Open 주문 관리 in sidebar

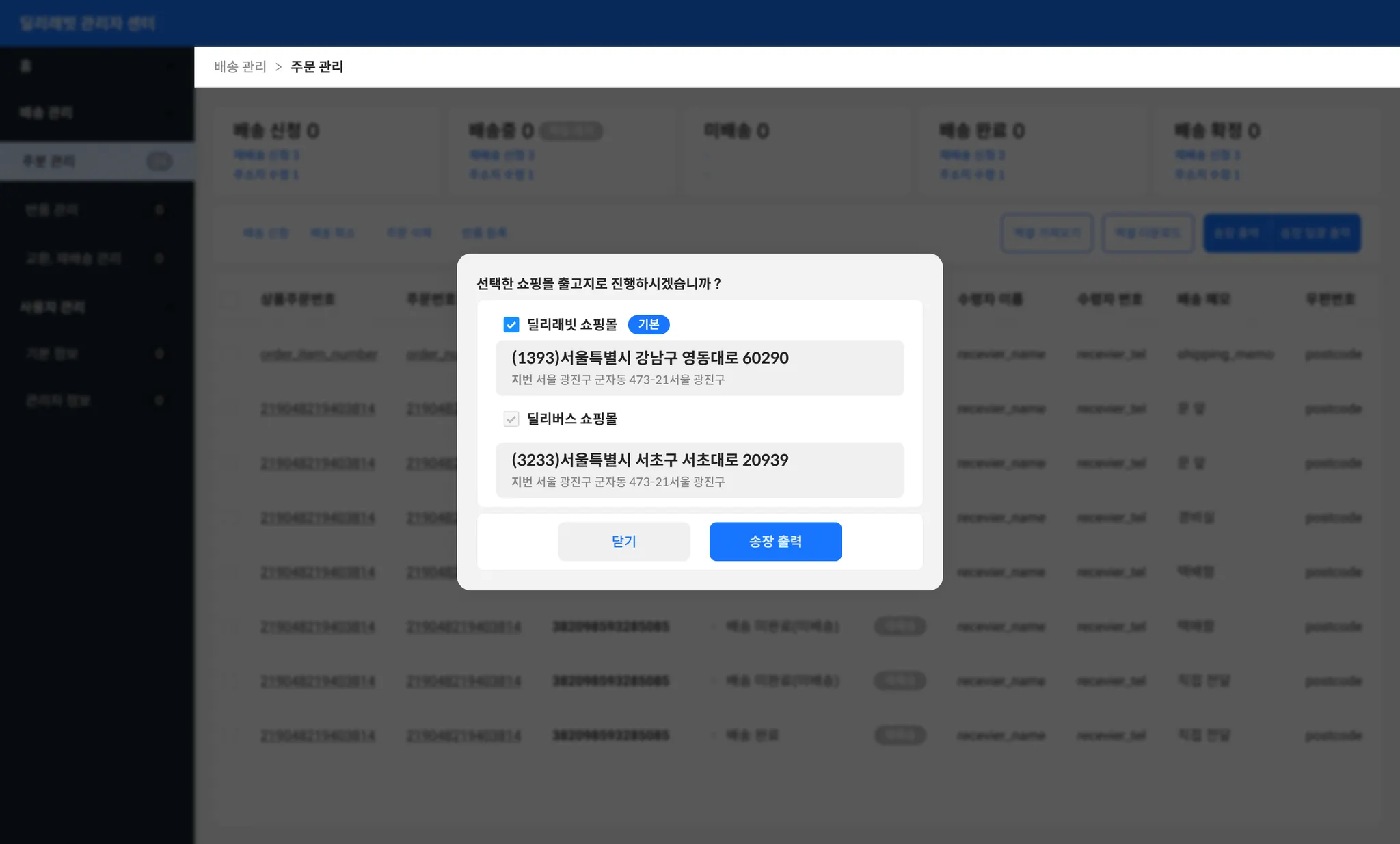(49, 161)
